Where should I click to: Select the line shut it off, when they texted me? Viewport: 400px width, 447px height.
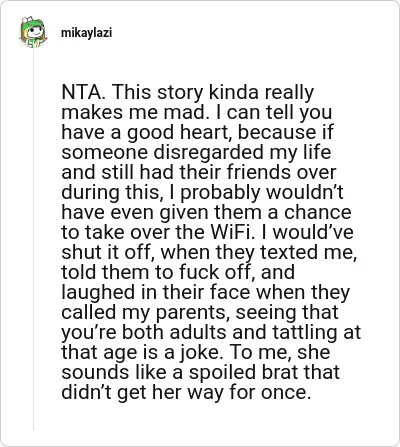pyautogui.click(x=209, y=253)
